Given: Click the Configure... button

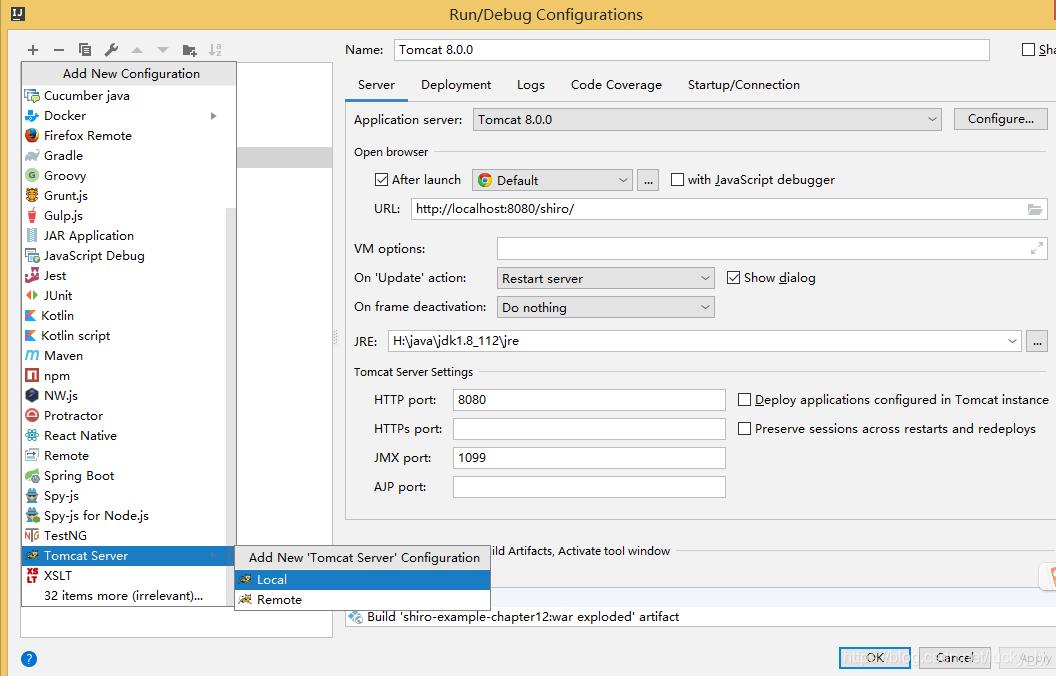Looking at the screenshot, I should click(x=1000, y=119).
